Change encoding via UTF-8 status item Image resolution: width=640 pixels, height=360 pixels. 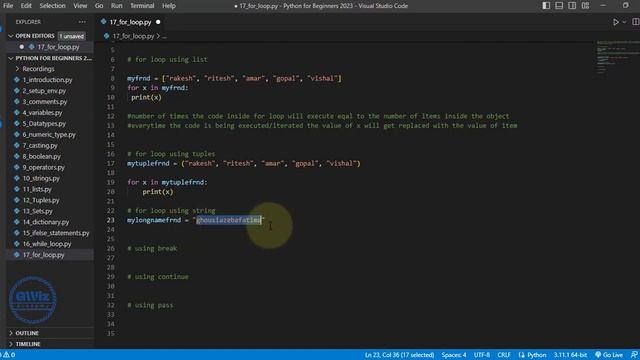[482, 355]
